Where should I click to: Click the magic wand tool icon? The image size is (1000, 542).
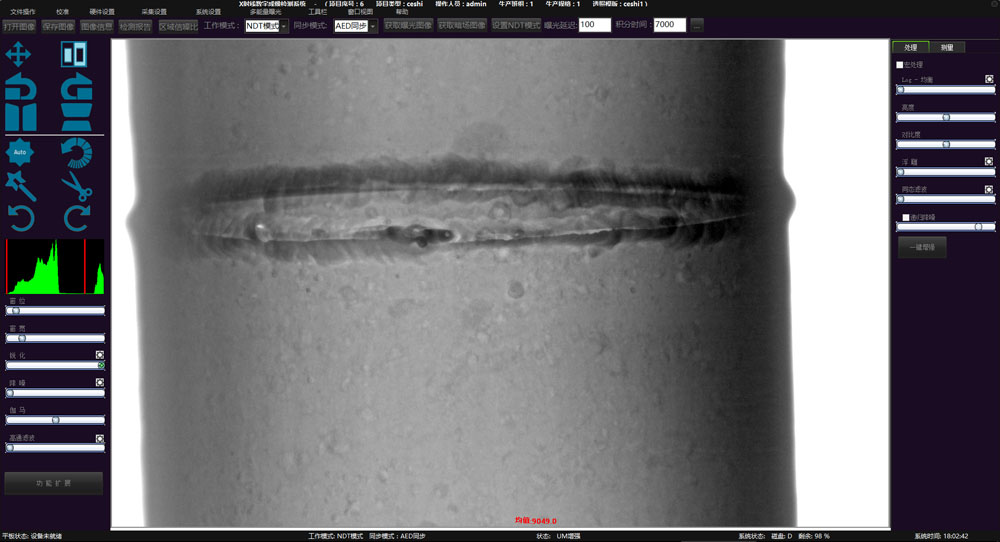point(20,185)
